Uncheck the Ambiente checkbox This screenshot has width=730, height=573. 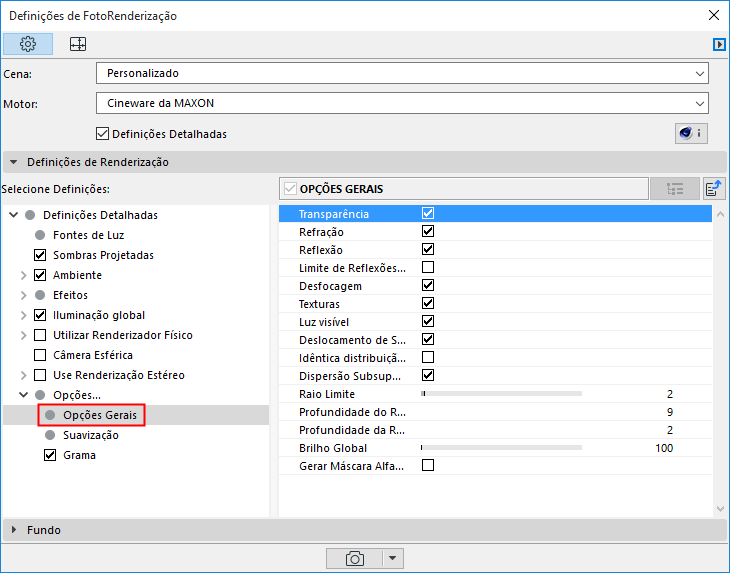(40, 275)
